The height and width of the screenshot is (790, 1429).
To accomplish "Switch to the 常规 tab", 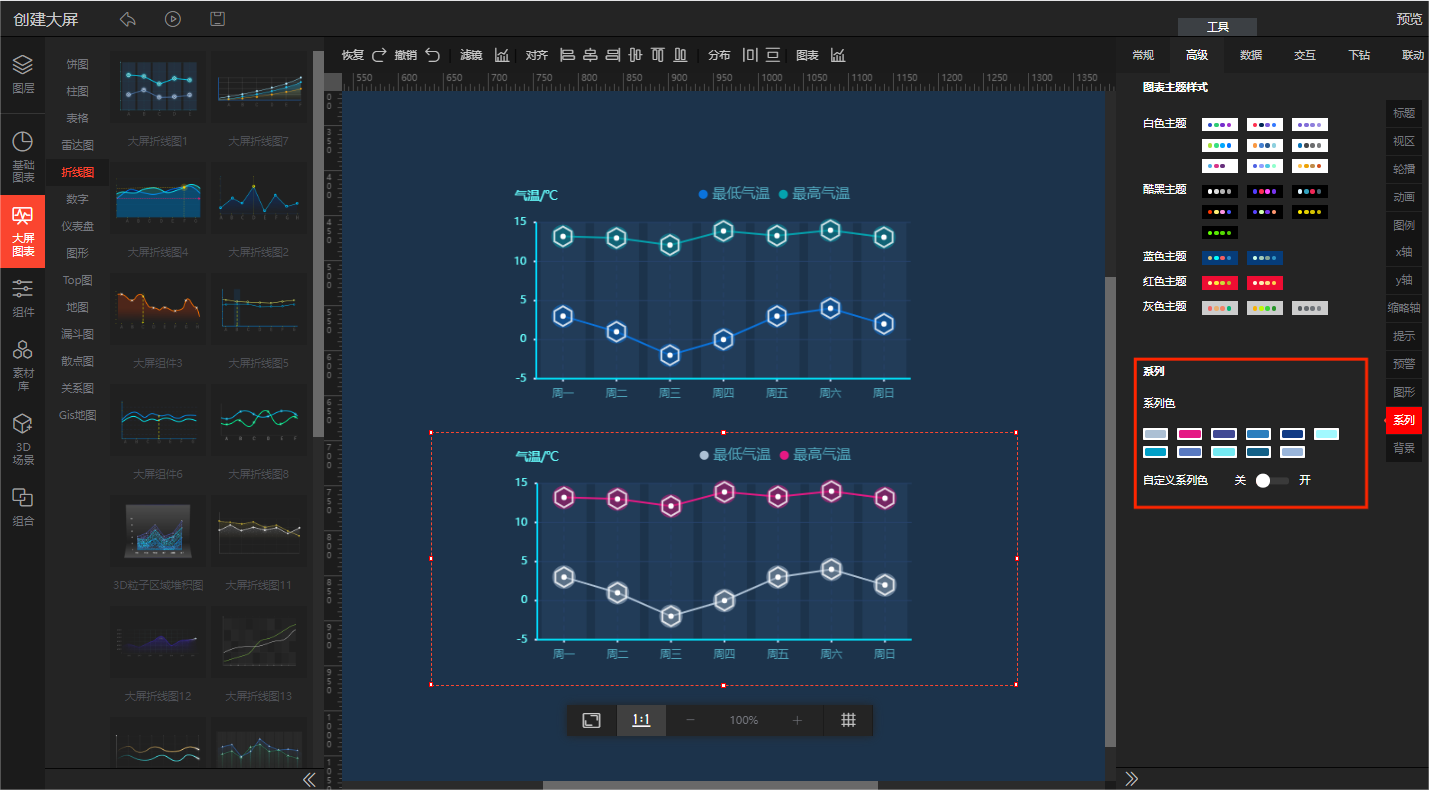I will pyautogui.click(x=1143, y=55).
